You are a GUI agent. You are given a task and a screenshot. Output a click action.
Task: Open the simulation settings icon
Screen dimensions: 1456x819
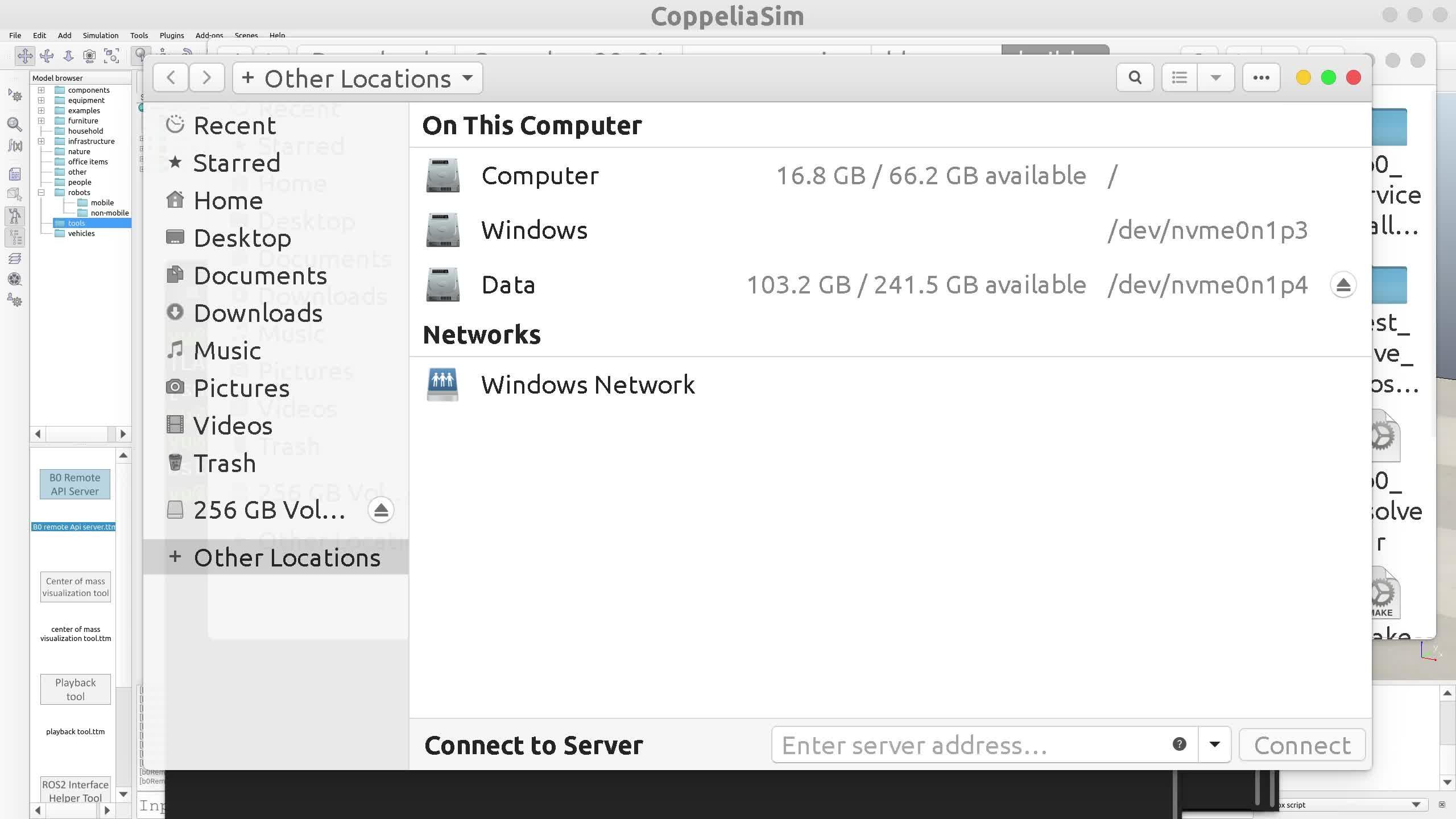[x=15, y=94]
